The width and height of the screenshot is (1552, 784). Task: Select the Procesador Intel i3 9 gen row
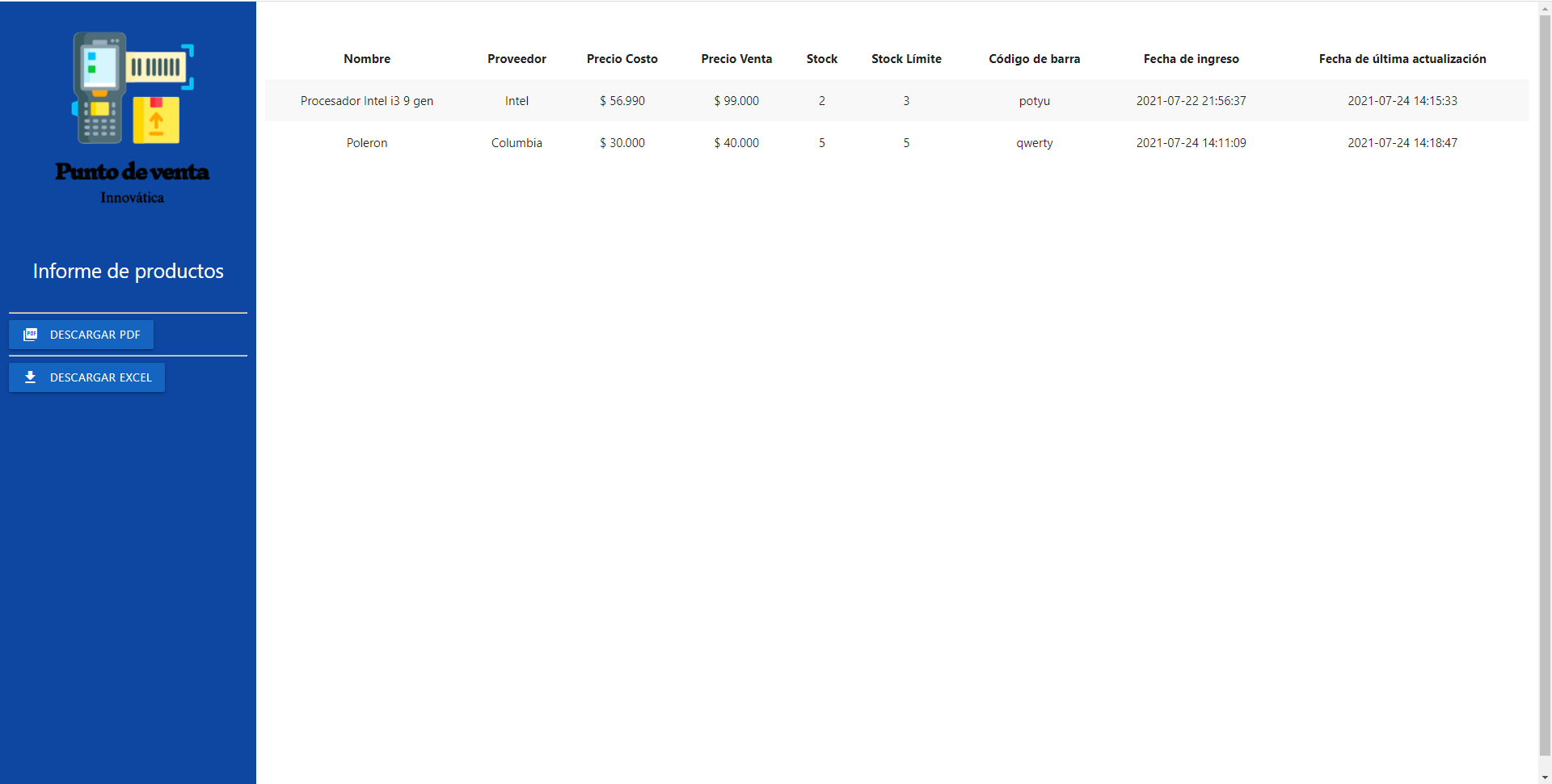coord(367,101)
